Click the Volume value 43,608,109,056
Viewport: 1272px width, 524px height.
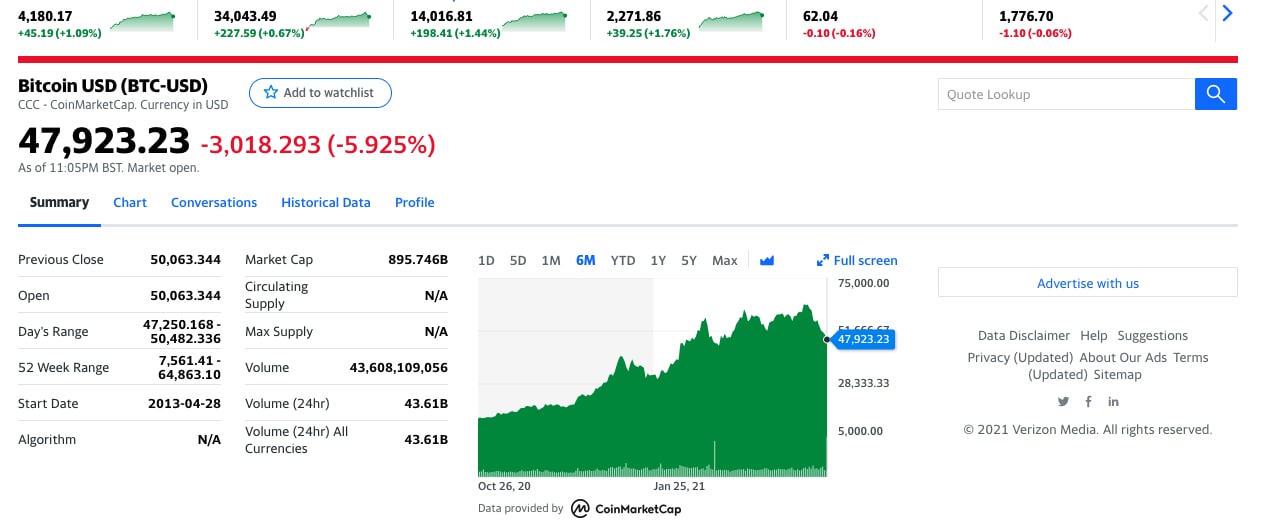[399, 367]
